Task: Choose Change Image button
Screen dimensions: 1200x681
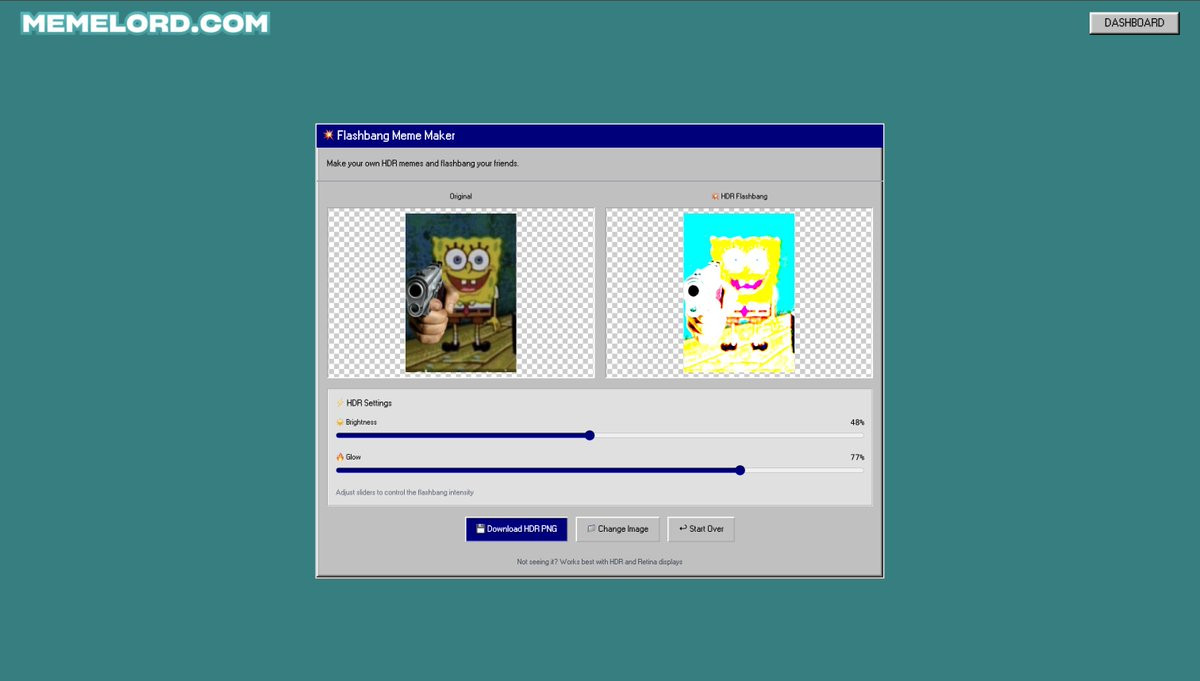Action: 618,529
